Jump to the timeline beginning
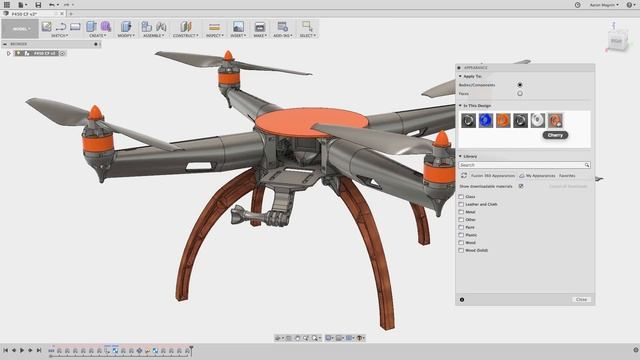Viewport: 640px width, 360px height. click(x=5, y=350)
